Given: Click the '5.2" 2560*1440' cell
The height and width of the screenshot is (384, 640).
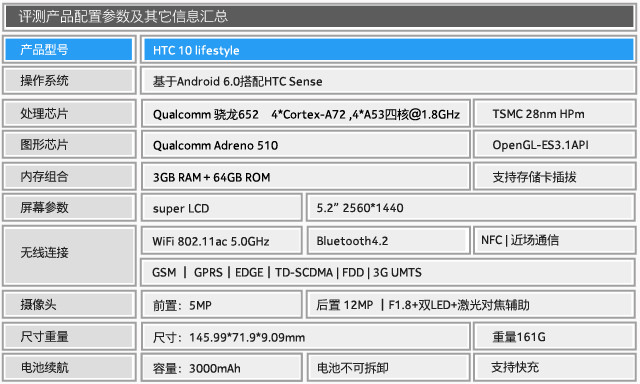Looking at the screenshot, I should (x=471, y=207).
